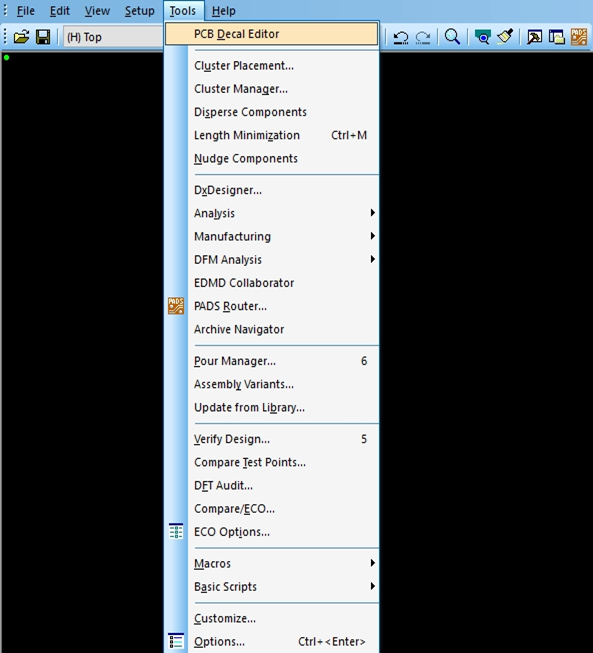Select PCB Decal Editor

[272, 34]
